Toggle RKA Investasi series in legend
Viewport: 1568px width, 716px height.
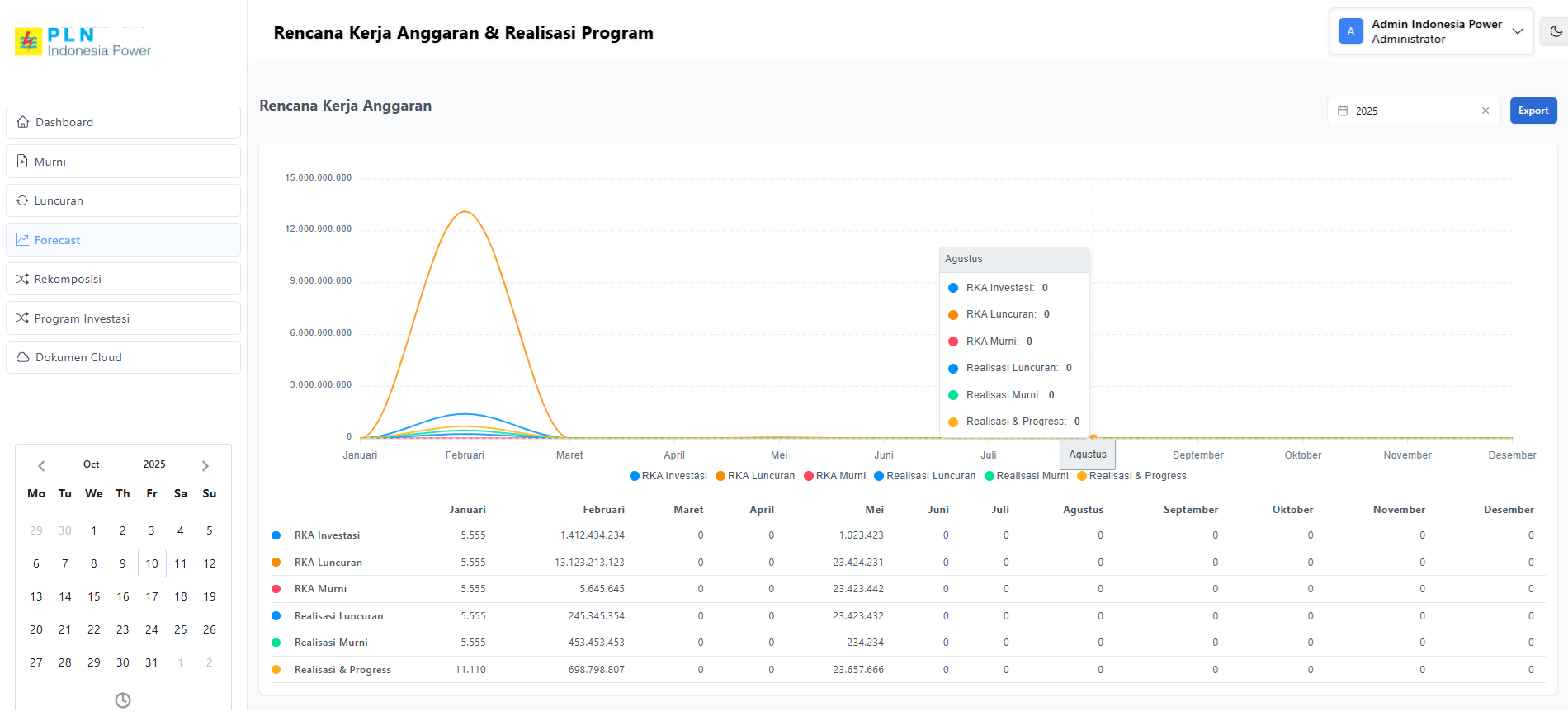pyautogui.click(x=668, y=476)
